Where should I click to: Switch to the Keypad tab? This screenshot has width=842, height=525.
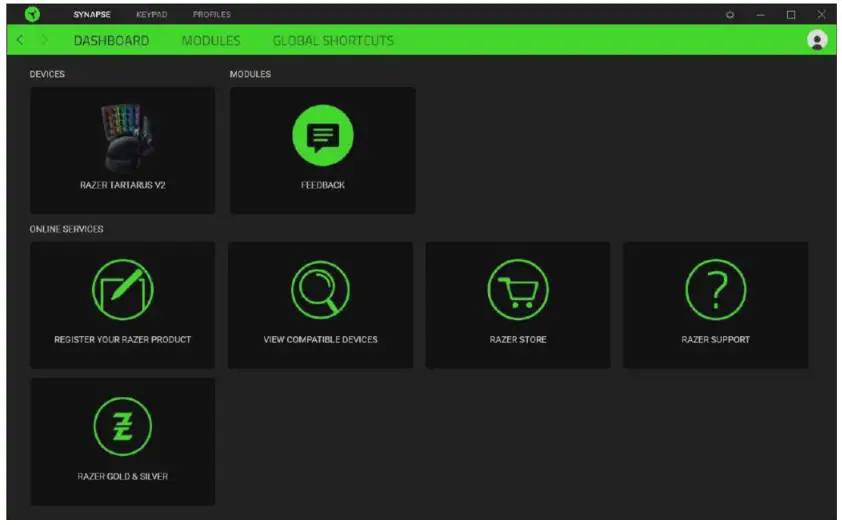point(151,14)
